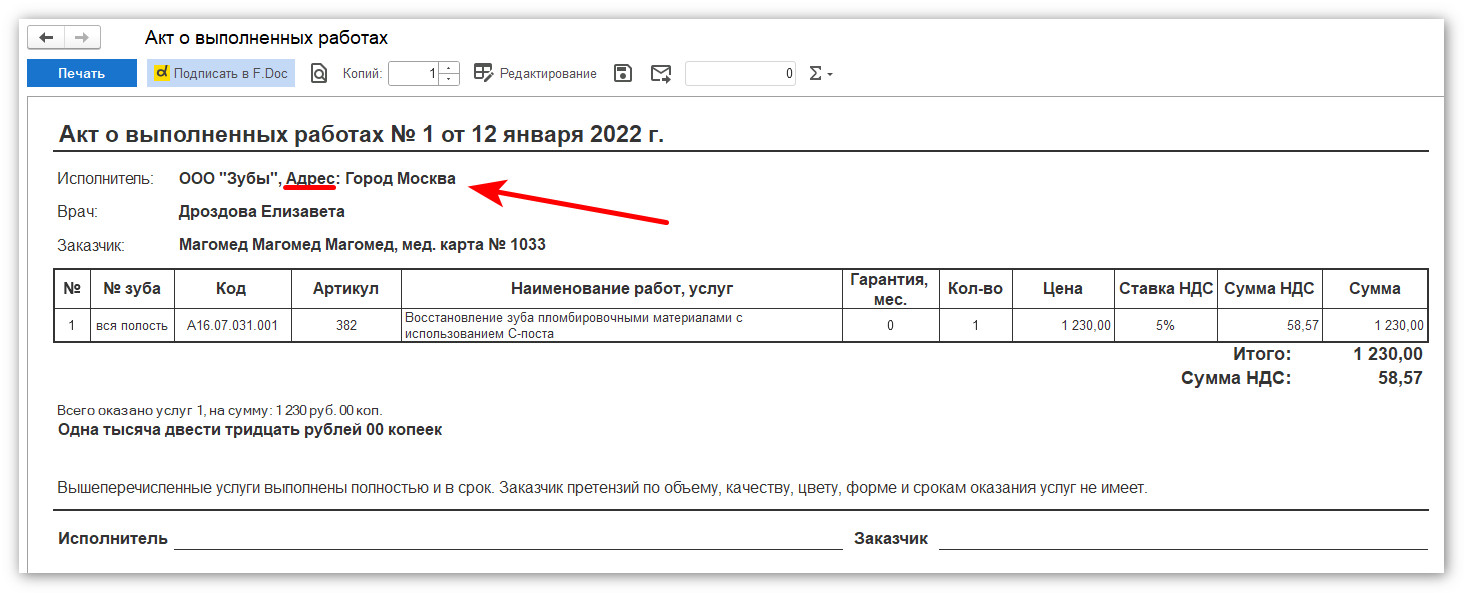Click the Цена column header
The image size is (1464, 593).
tap(1063, 288)
